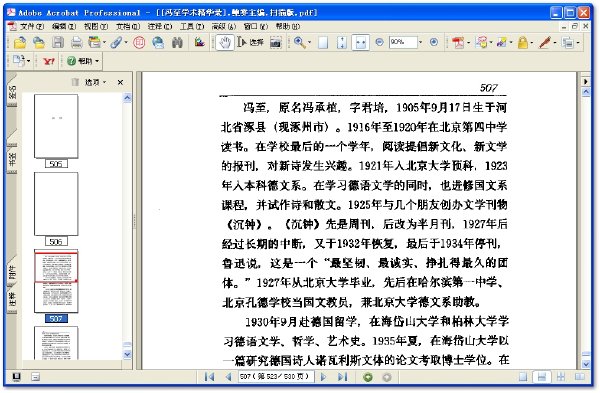This screenshot has height=393, width=600.
Task: Open the Advanced (高级) menu
Action: (224, 26)
